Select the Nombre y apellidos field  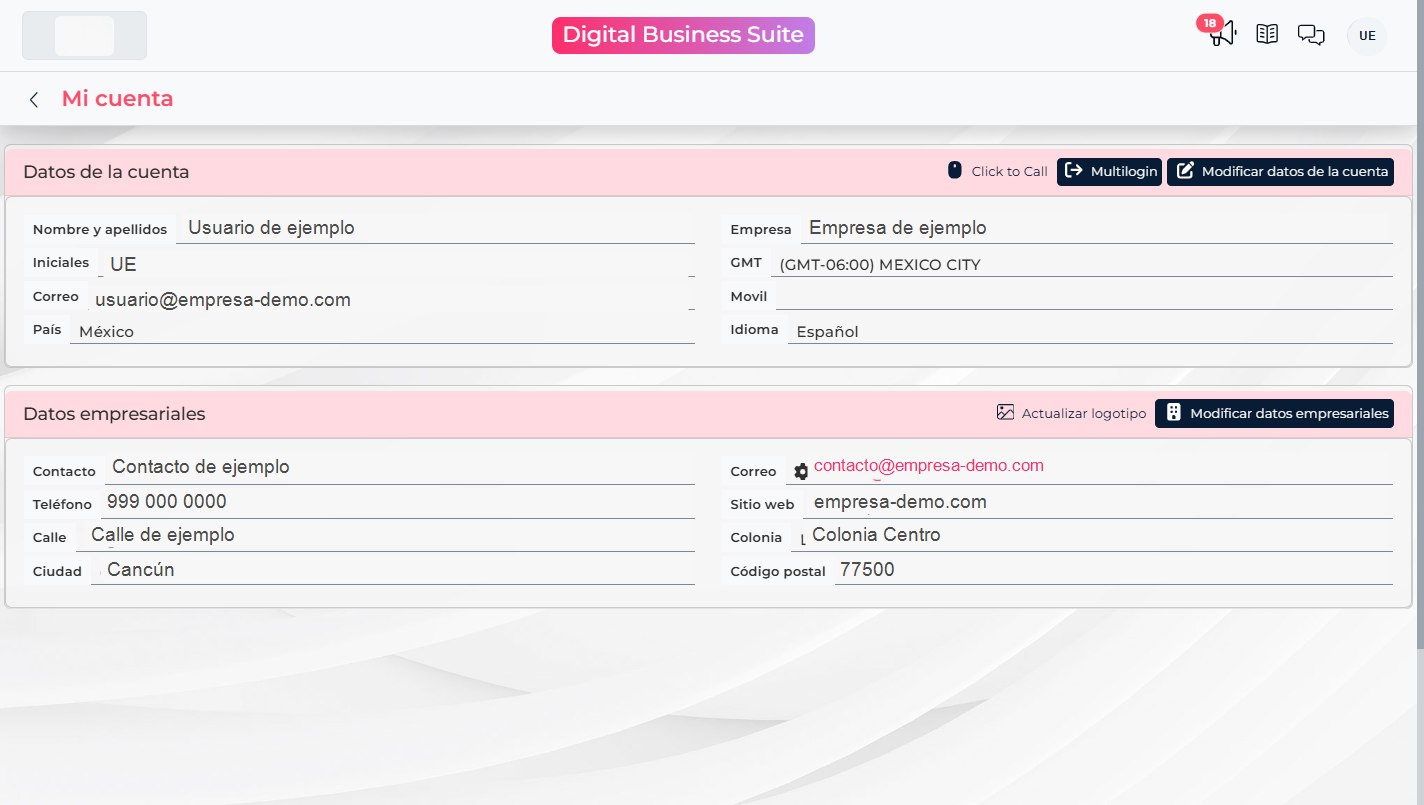pyautogui.click(x=436, y=228)
